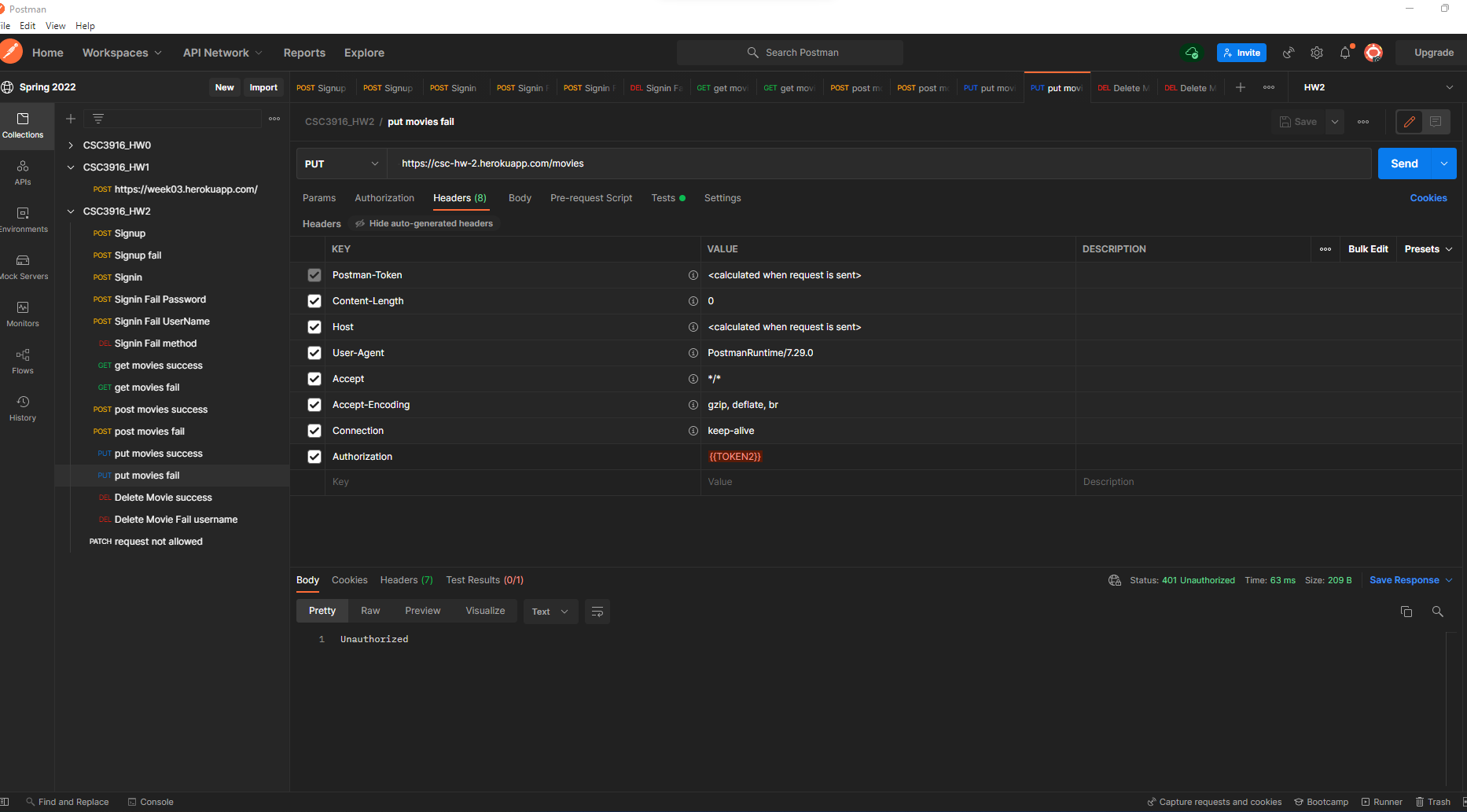Hide auto-generated headers
This screenshot has height=812, width=1467.
click(x=423, y=223)
